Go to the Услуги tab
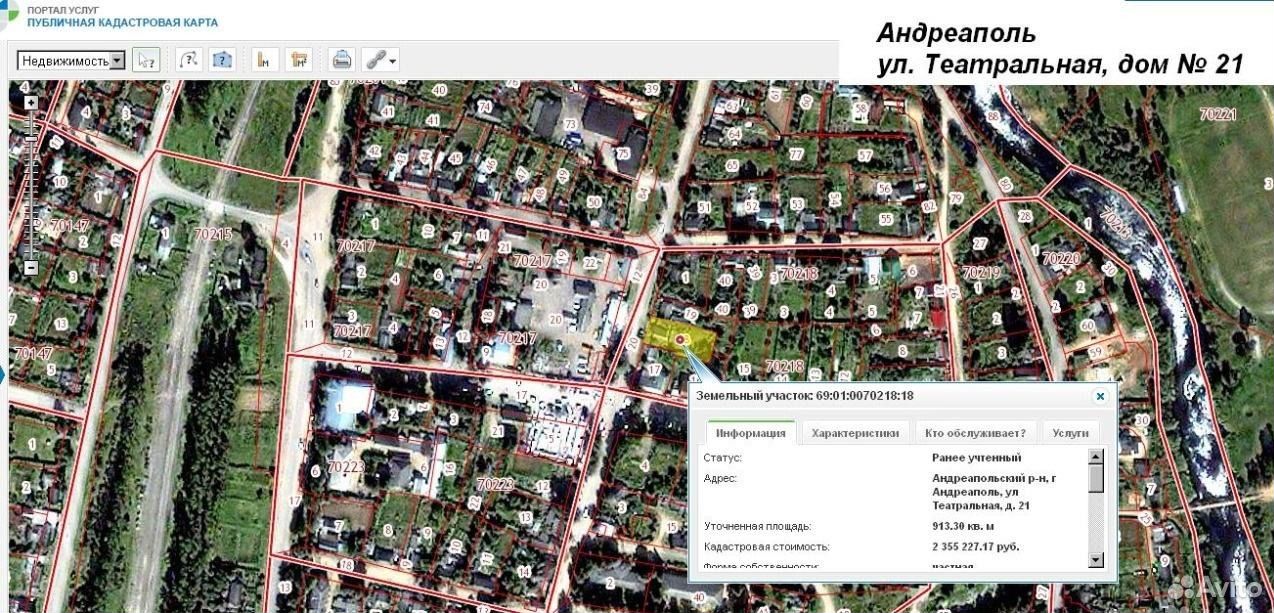This screenshot has height=613, width=1274. tap(1070, 433)
